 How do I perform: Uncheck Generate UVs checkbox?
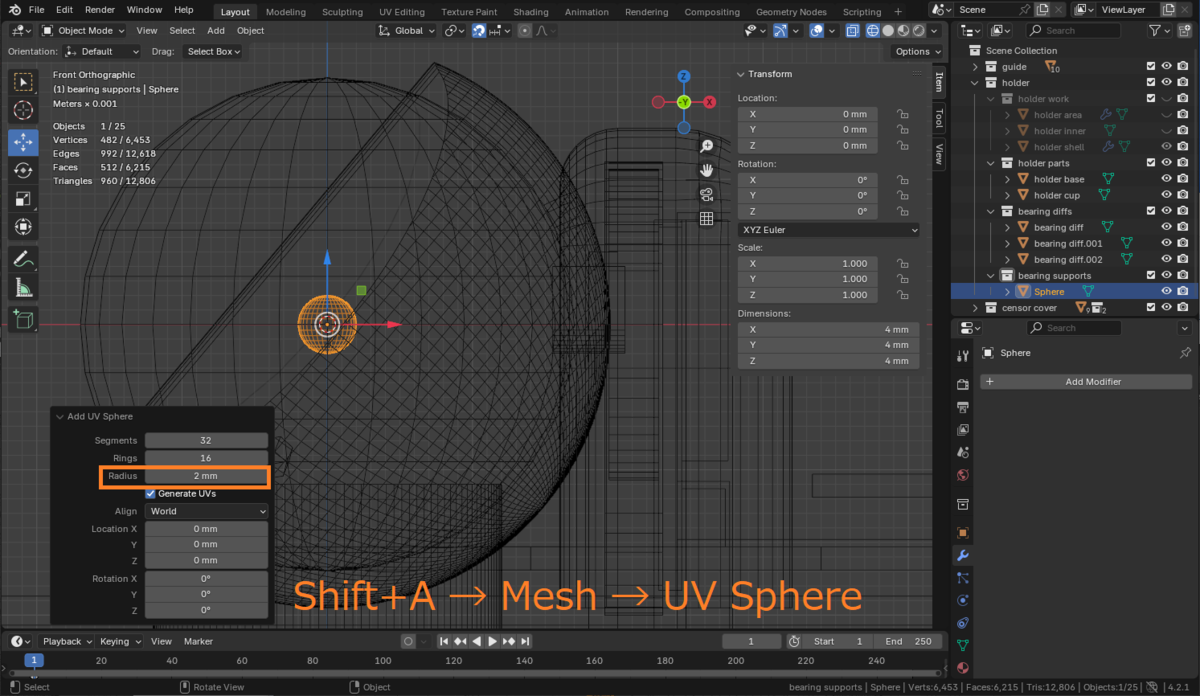click(x=150, y=494)
